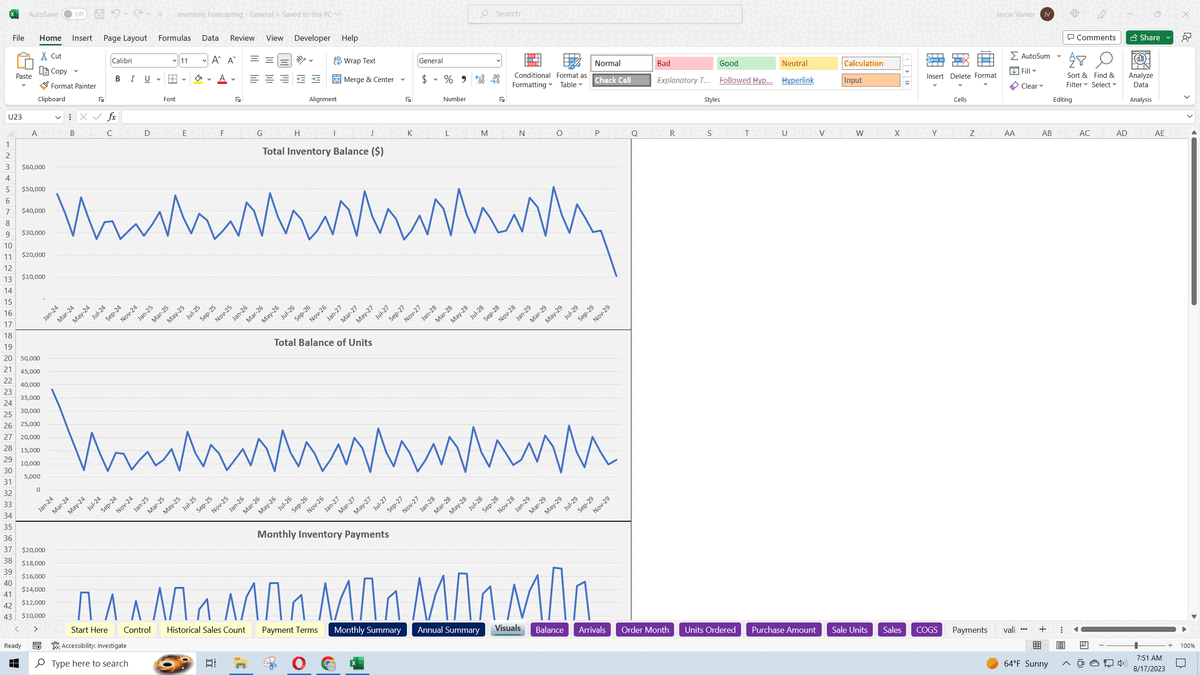The image size is (1200, 675).
Task: Apply Comma Style format
Action: tap(464, 79)
